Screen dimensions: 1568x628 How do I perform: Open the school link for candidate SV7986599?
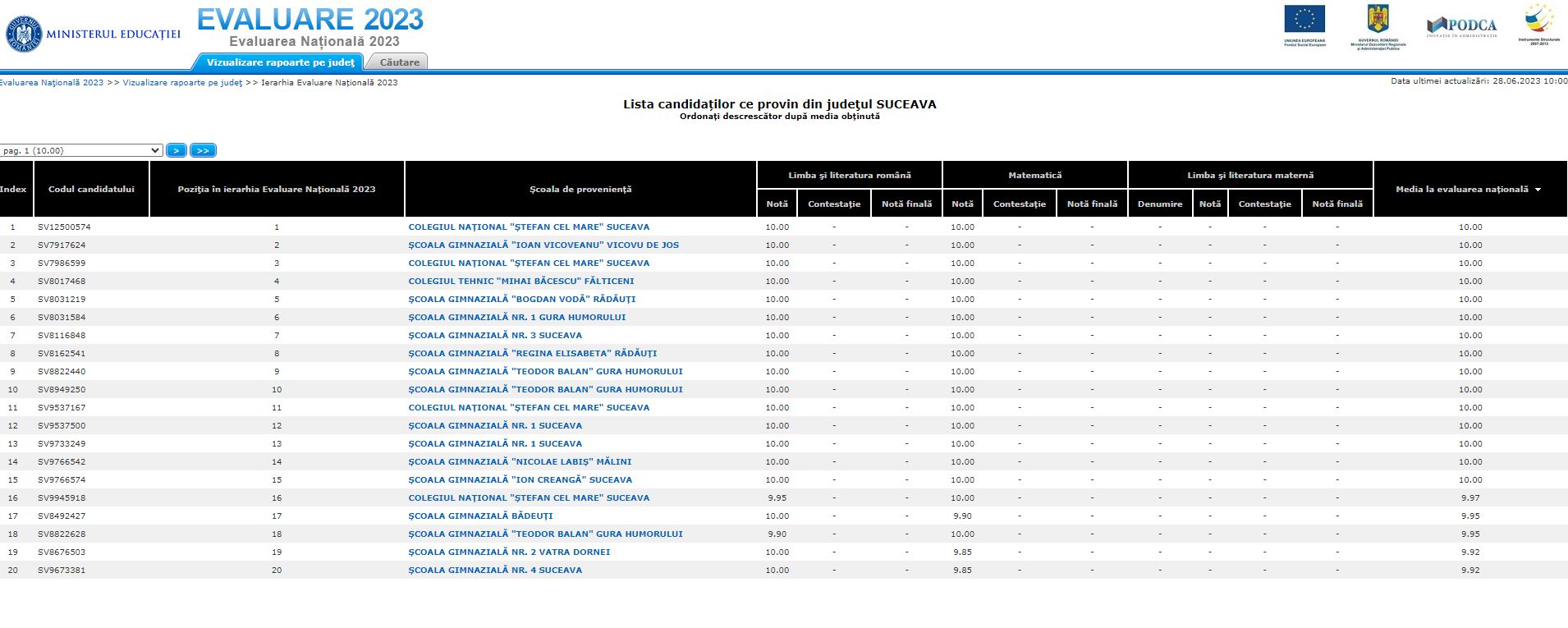pyautogui.click(x=529, y=263)
